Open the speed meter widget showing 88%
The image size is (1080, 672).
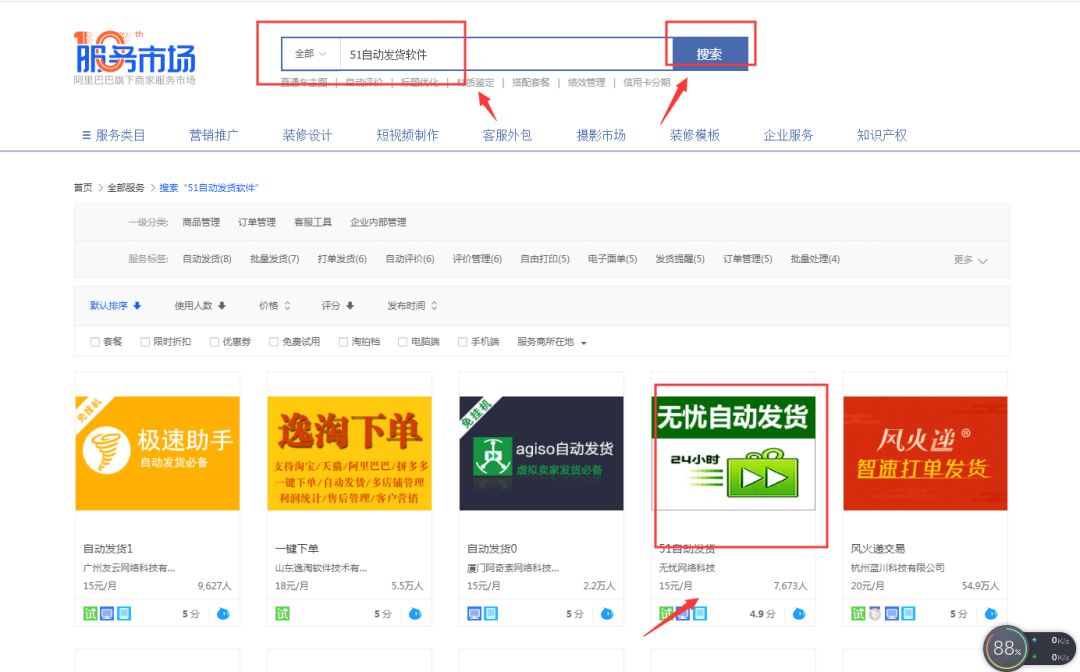click(1005, 648)
